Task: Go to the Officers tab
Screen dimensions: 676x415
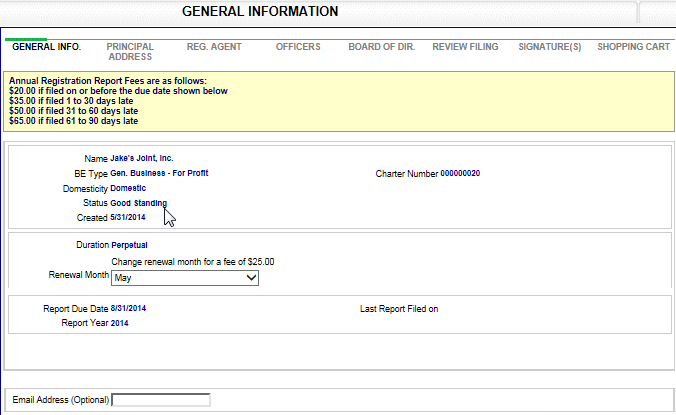Action: (298, 46)
